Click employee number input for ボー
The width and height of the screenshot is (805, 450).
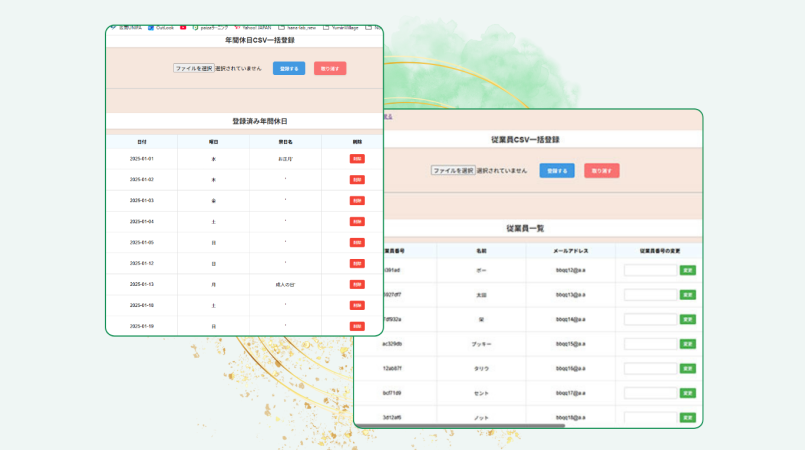tap(650, 270)
